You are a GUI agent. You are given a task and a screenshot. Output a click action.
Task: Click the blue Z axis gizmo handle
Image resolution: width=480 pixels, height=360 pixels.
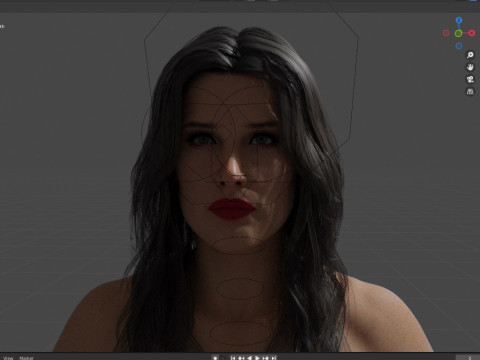click(459, 20)
